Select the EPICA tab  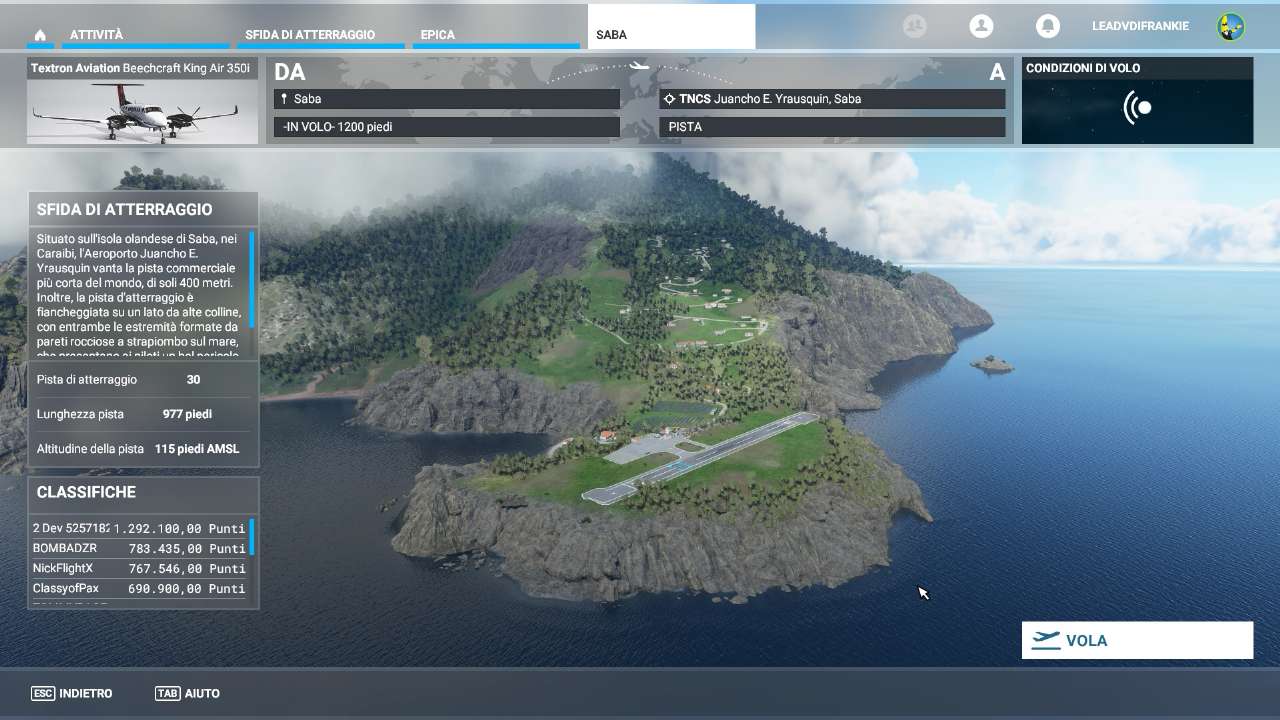coord(438,35)
